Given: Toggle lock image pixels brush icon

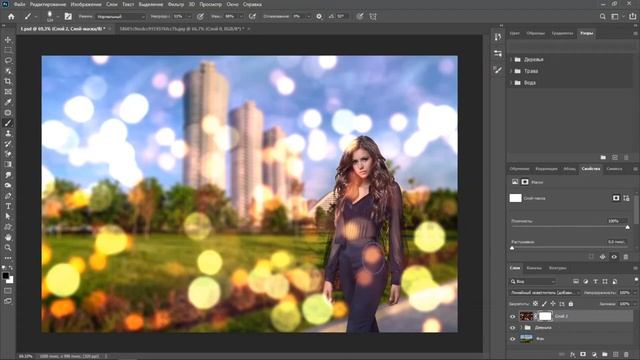Looking at the screenshot, I should point(544,304).
